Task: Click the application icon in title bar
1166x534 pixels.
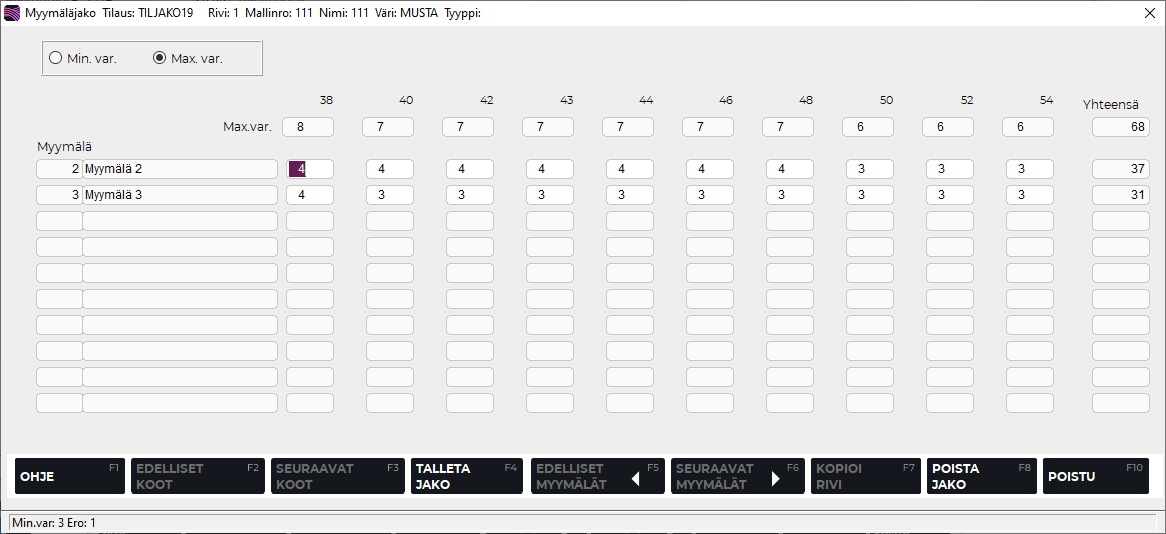Action: coord(13,13)
